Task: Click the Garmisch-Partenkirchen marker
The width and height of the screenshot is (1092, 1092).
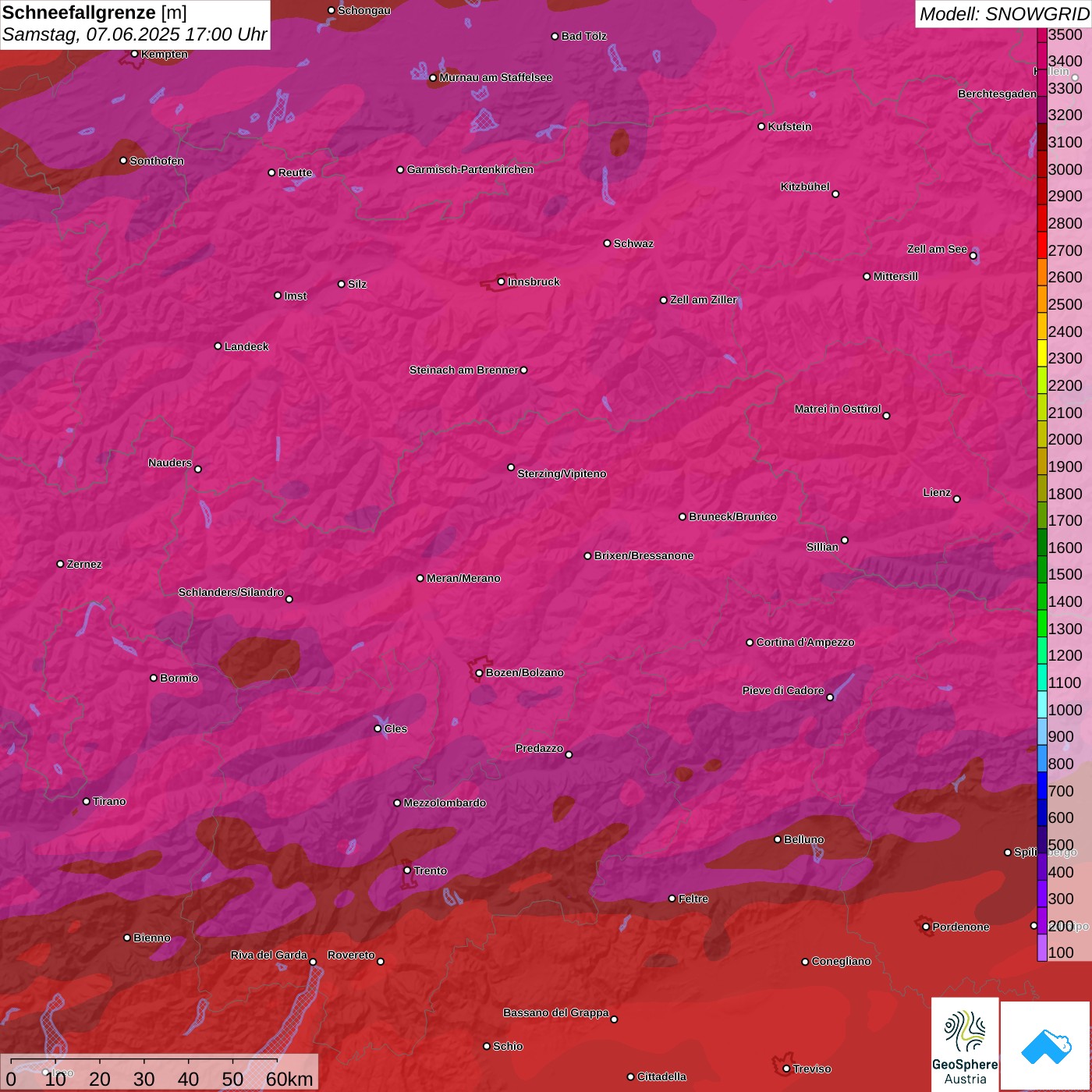Action: pos(400,169)
